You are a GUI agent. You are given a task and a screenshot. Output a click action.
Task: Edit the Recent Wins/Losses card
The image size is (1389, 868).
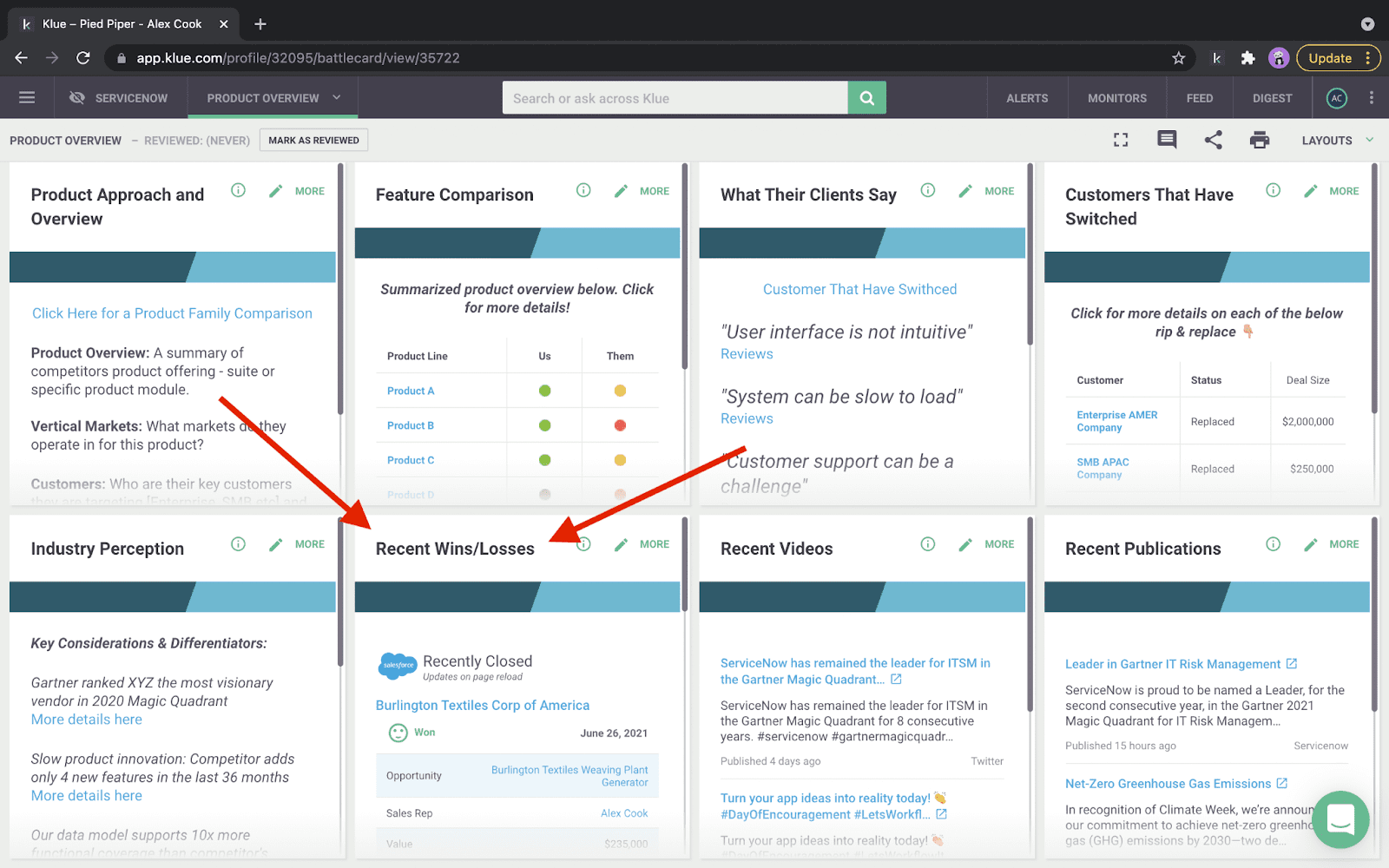pyautogui.click(x=621, y=544)
